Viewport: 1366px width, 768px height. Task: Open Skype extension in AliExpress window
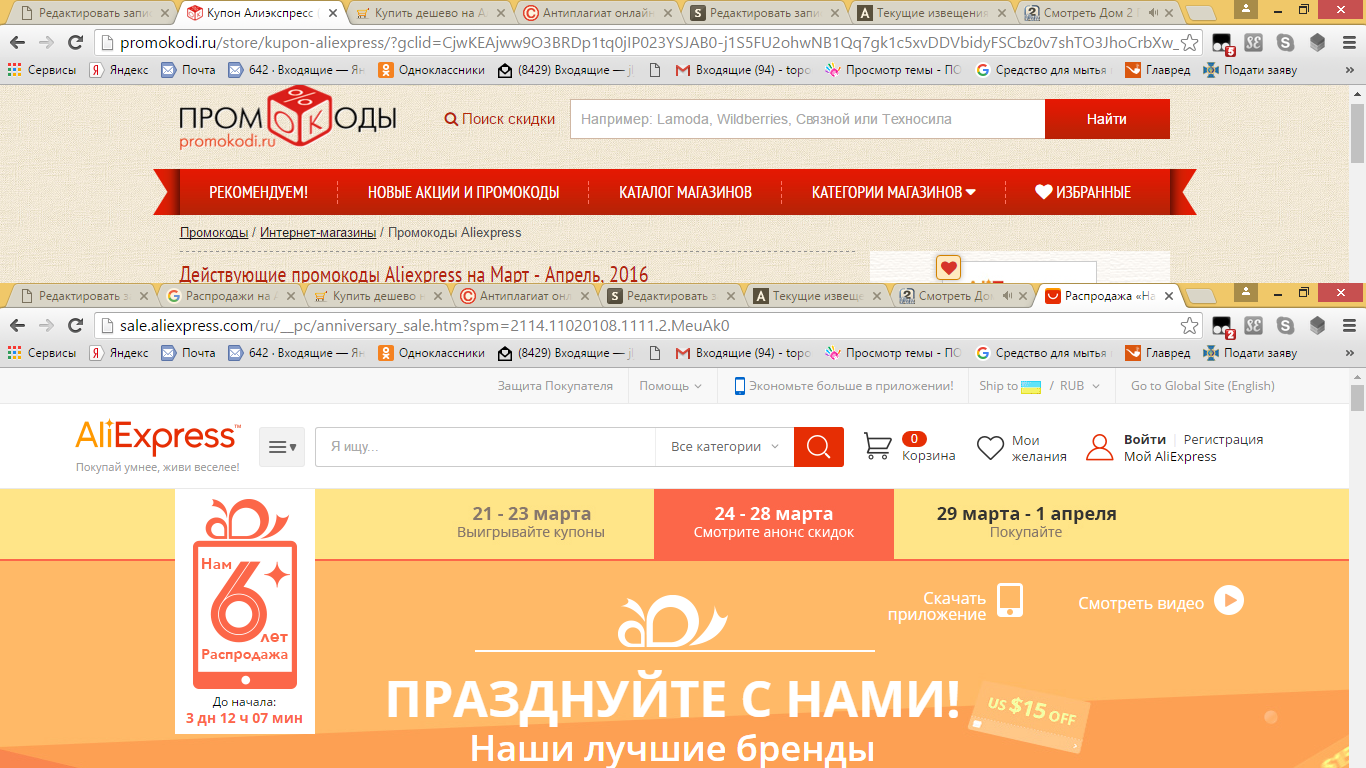1285,326
